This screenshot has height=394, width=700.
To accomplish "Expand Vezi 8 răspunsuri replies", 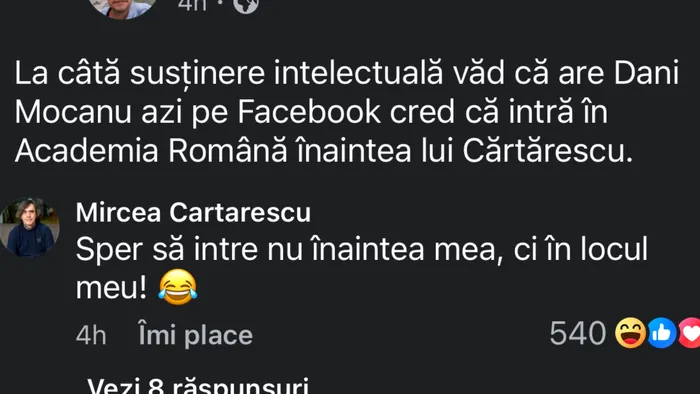I will pyautogui.click(x=198, y=386).
